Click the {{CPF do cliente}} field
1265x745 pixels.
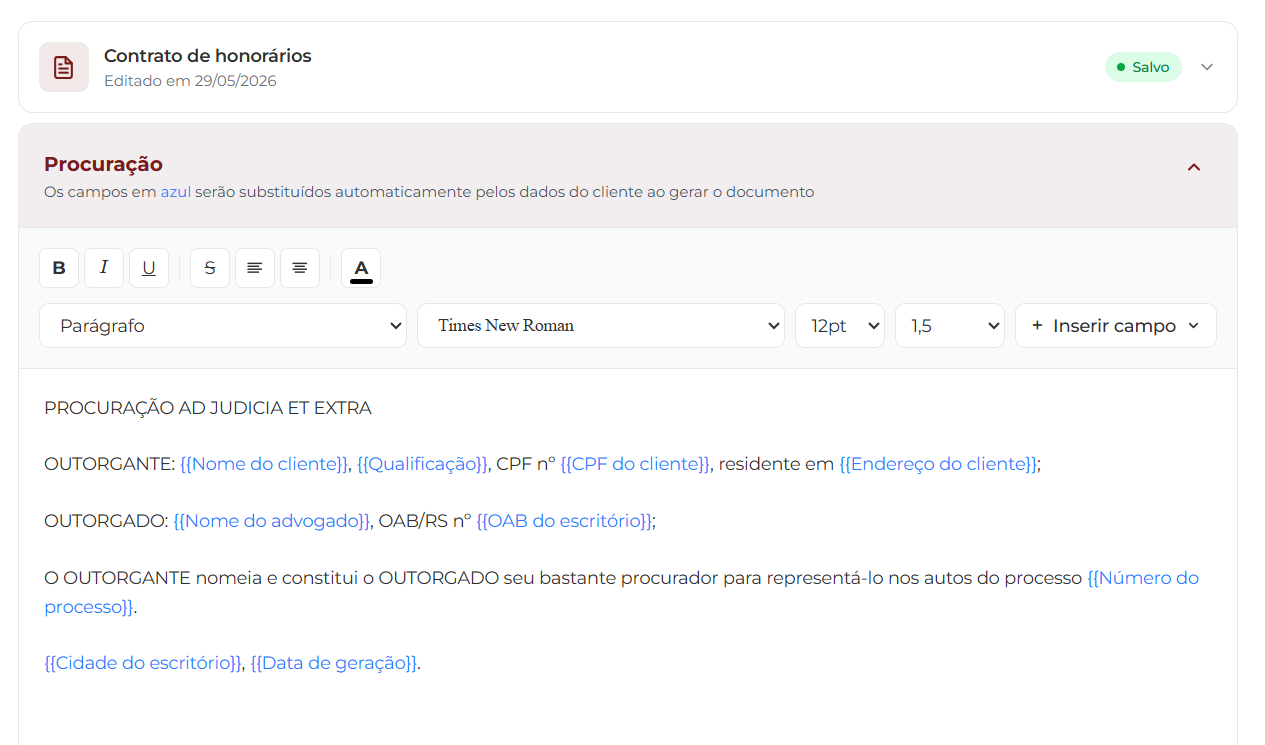coord(635,464)
